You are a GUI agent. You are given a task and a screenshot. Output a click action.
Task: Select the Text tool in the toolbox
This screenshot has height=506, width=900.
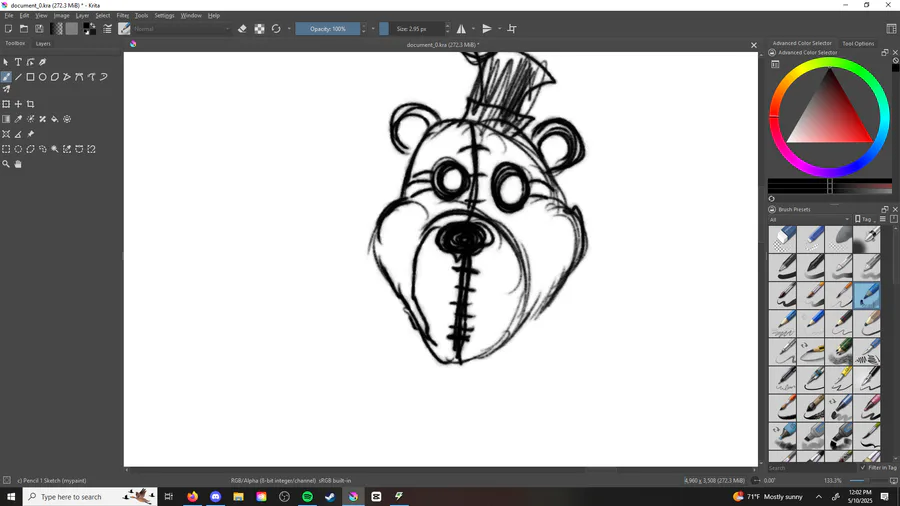coord(18,62)
